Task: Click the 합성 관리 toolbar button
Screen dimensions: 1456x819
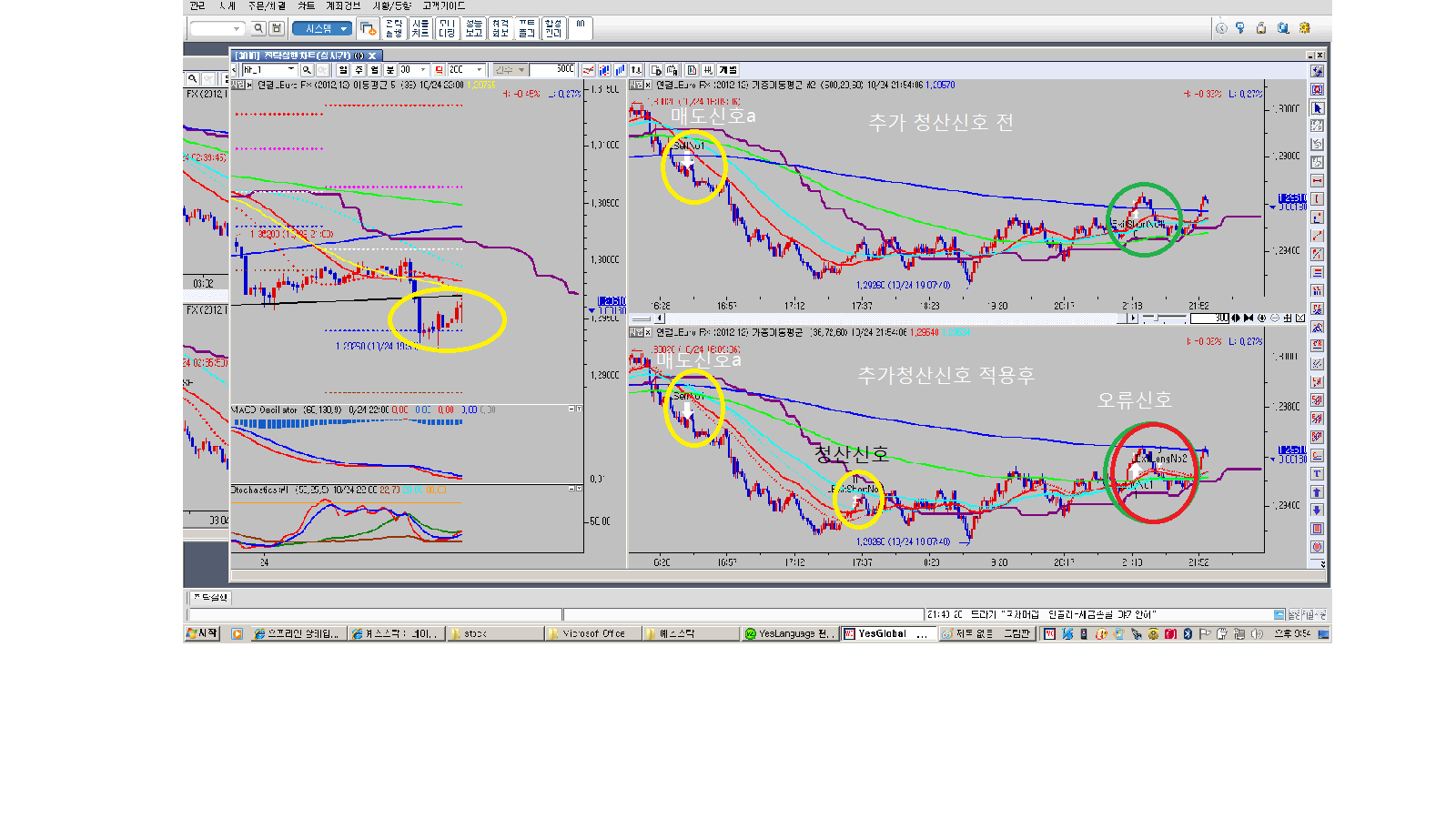Action: [553, 29]
